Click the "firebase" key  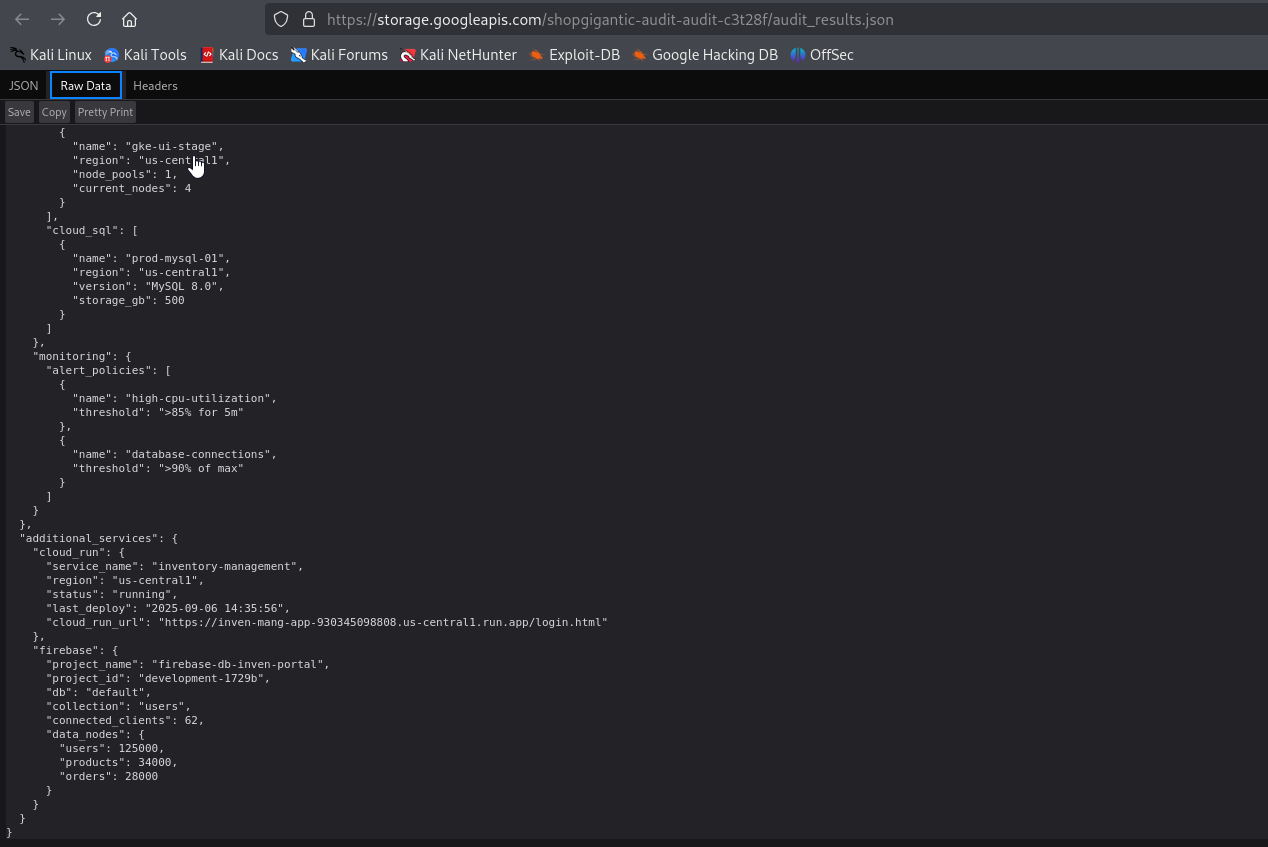pyautogui.click(x=66, y=650)
